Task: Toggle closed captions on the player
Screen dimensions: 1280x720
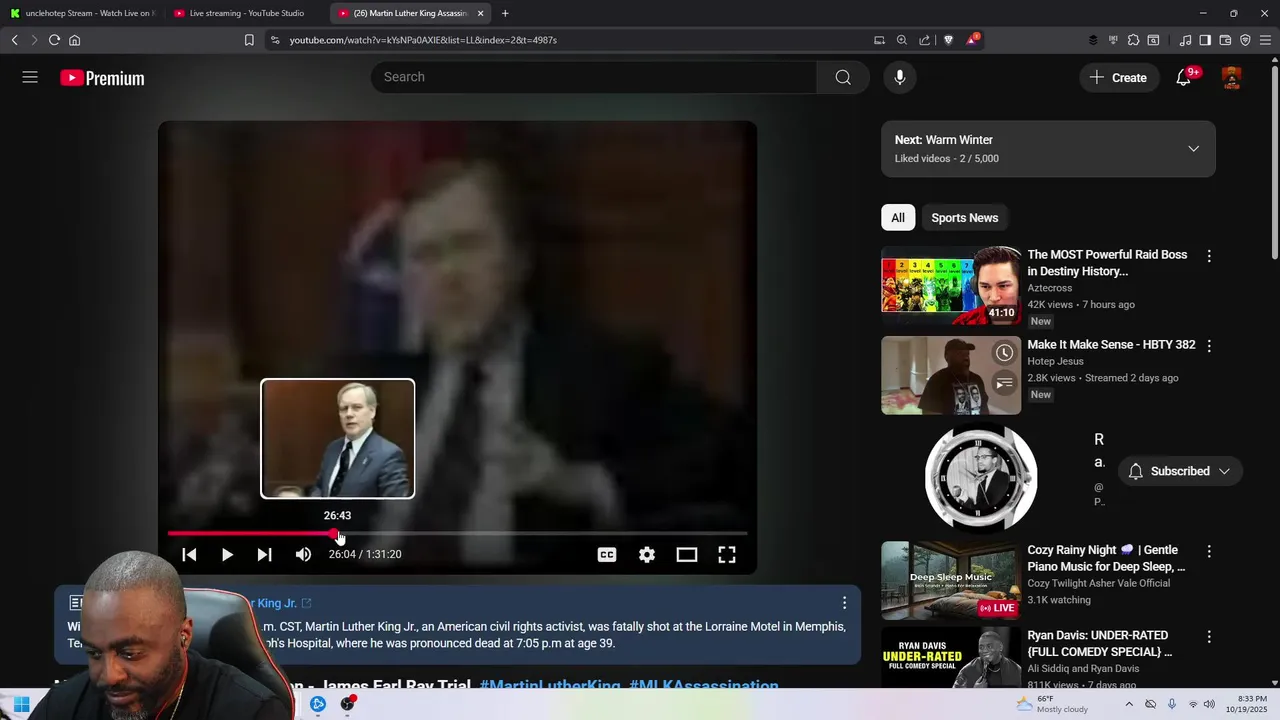Action: 607,554
